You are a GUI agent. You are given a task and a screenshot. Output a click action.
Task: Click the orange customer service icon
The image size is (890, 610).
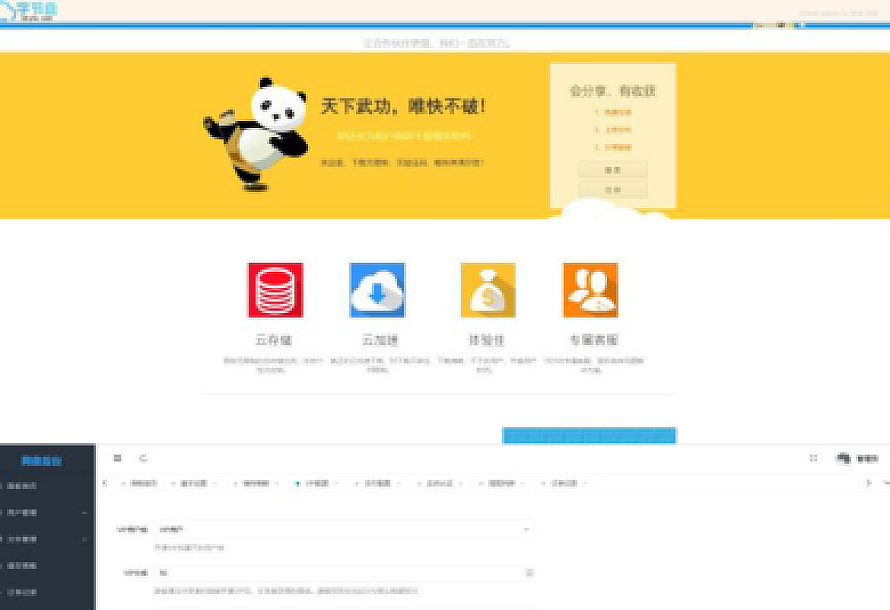(590, 290)
